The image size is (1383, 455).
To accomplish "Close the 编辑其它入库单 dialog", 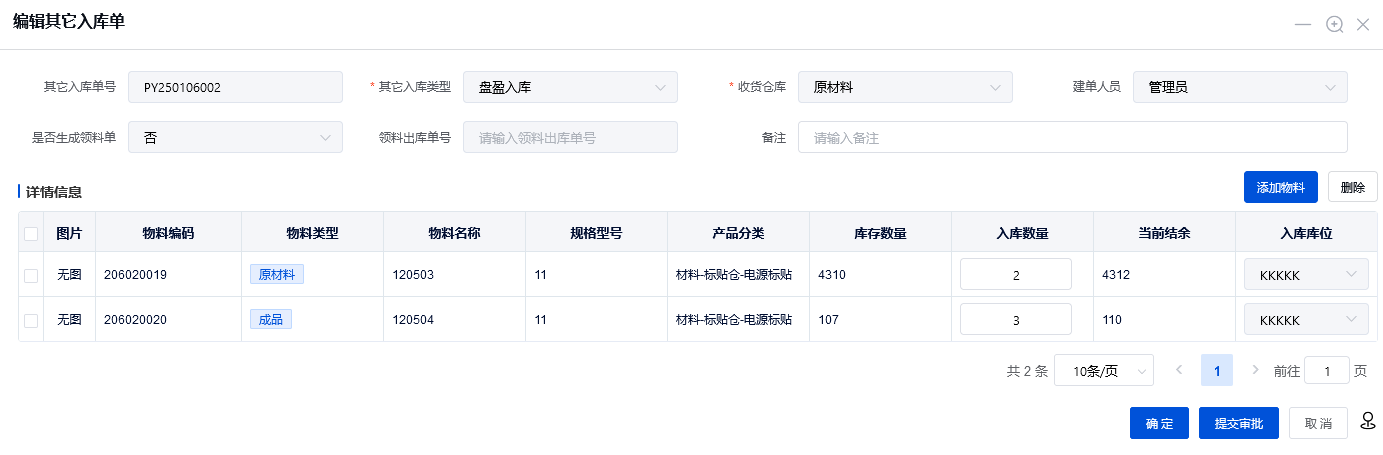I will pyautogui.click(x=1363, y=24).
